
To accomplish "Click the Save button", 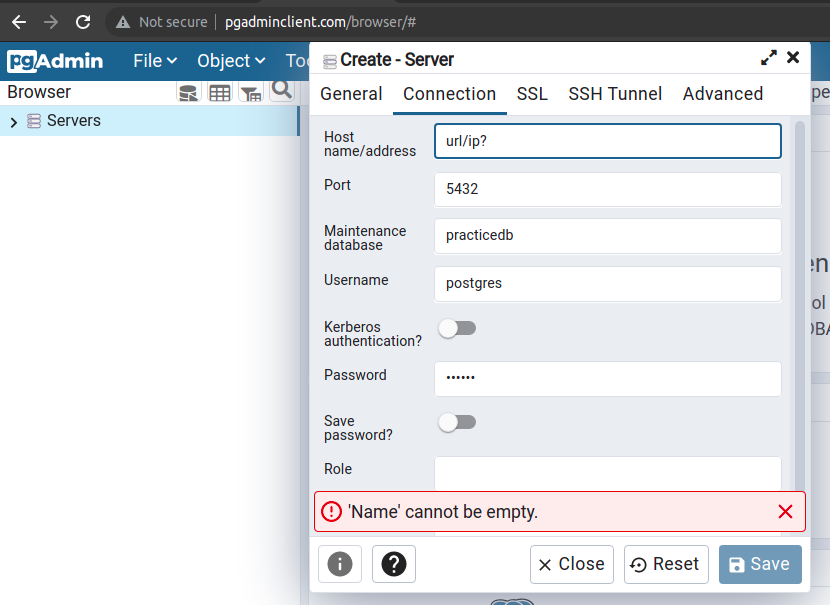I will (760, 564).
